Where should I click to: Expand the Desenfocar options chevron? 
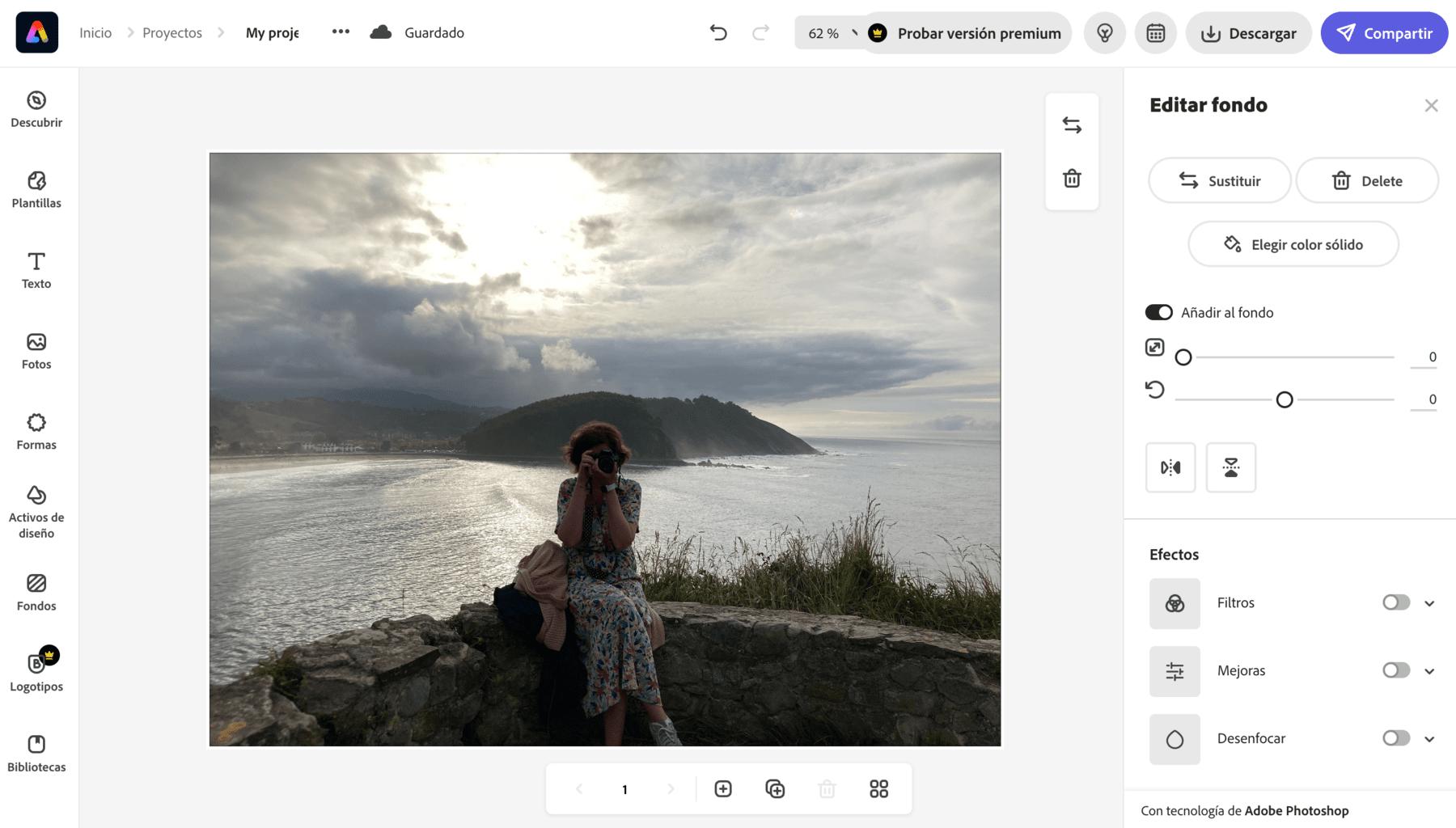click(1429, 739)
